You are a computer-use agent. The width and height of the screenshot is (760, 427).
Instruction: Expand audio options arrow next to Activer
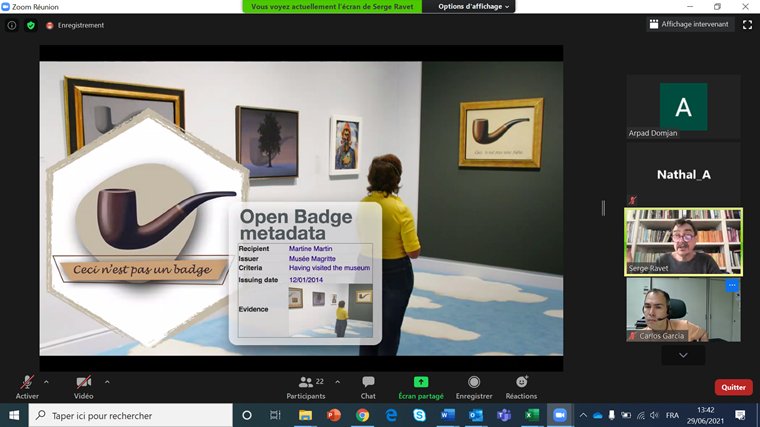[x=46, y=381]
